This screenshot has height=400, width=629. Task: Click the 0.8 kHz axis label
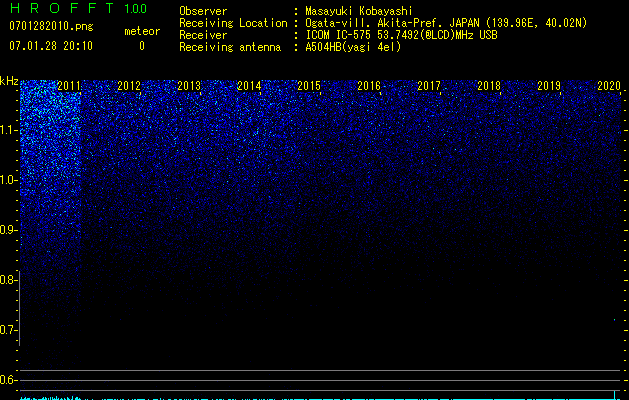coord(7,280)
